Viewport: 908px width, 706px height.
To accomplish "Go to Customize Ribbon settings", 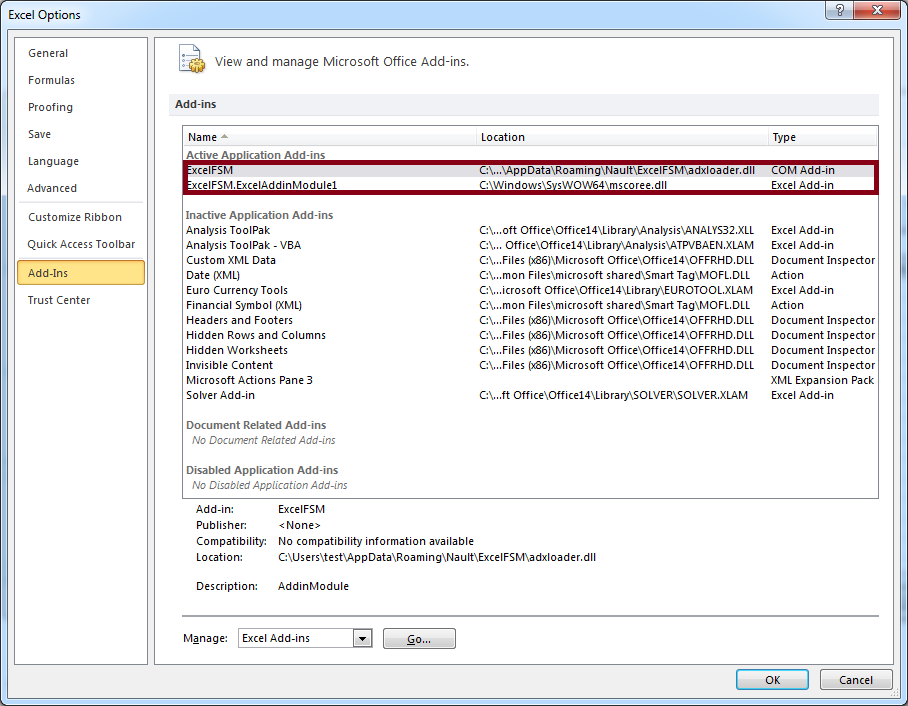I will (x=75, y=217).
